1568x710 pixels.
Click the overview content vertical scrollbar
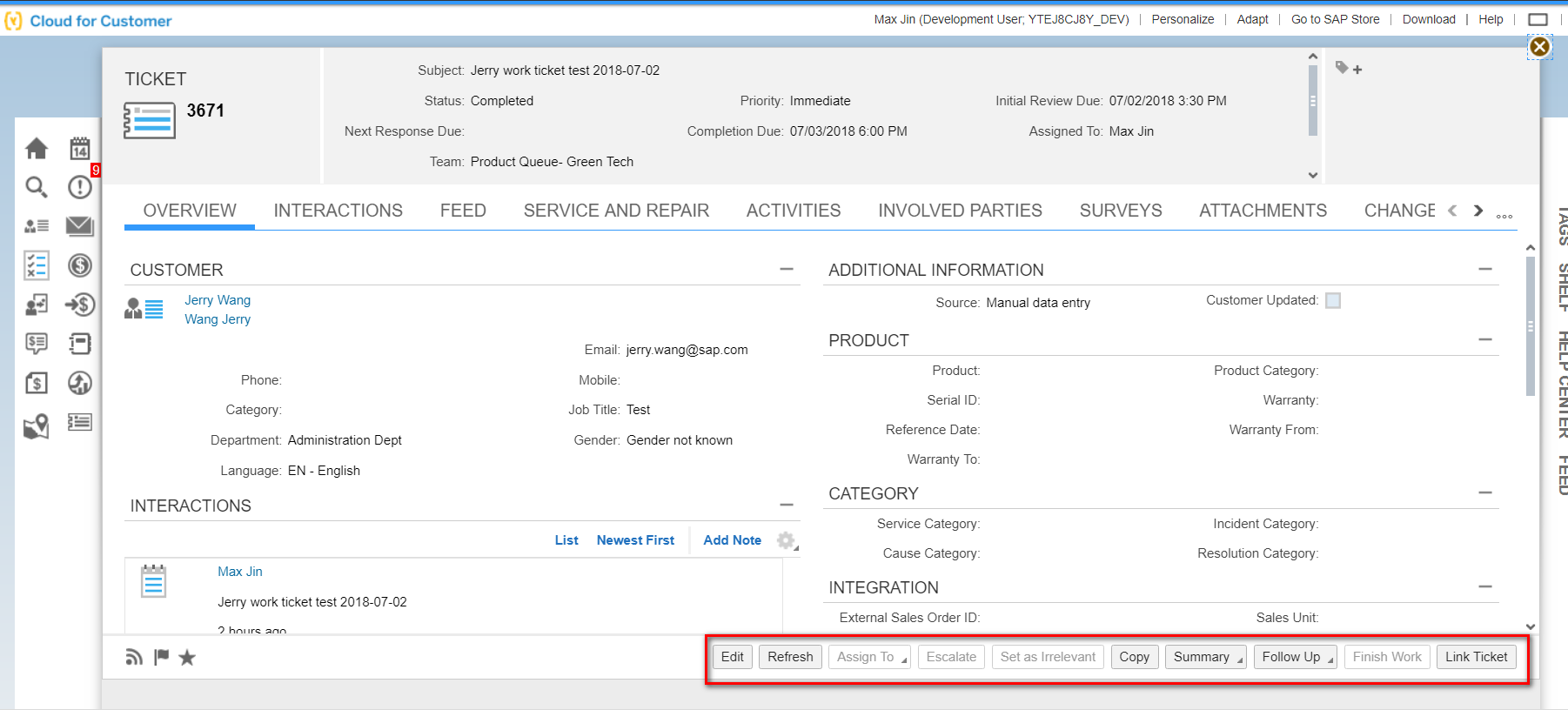coord(1531,326)
